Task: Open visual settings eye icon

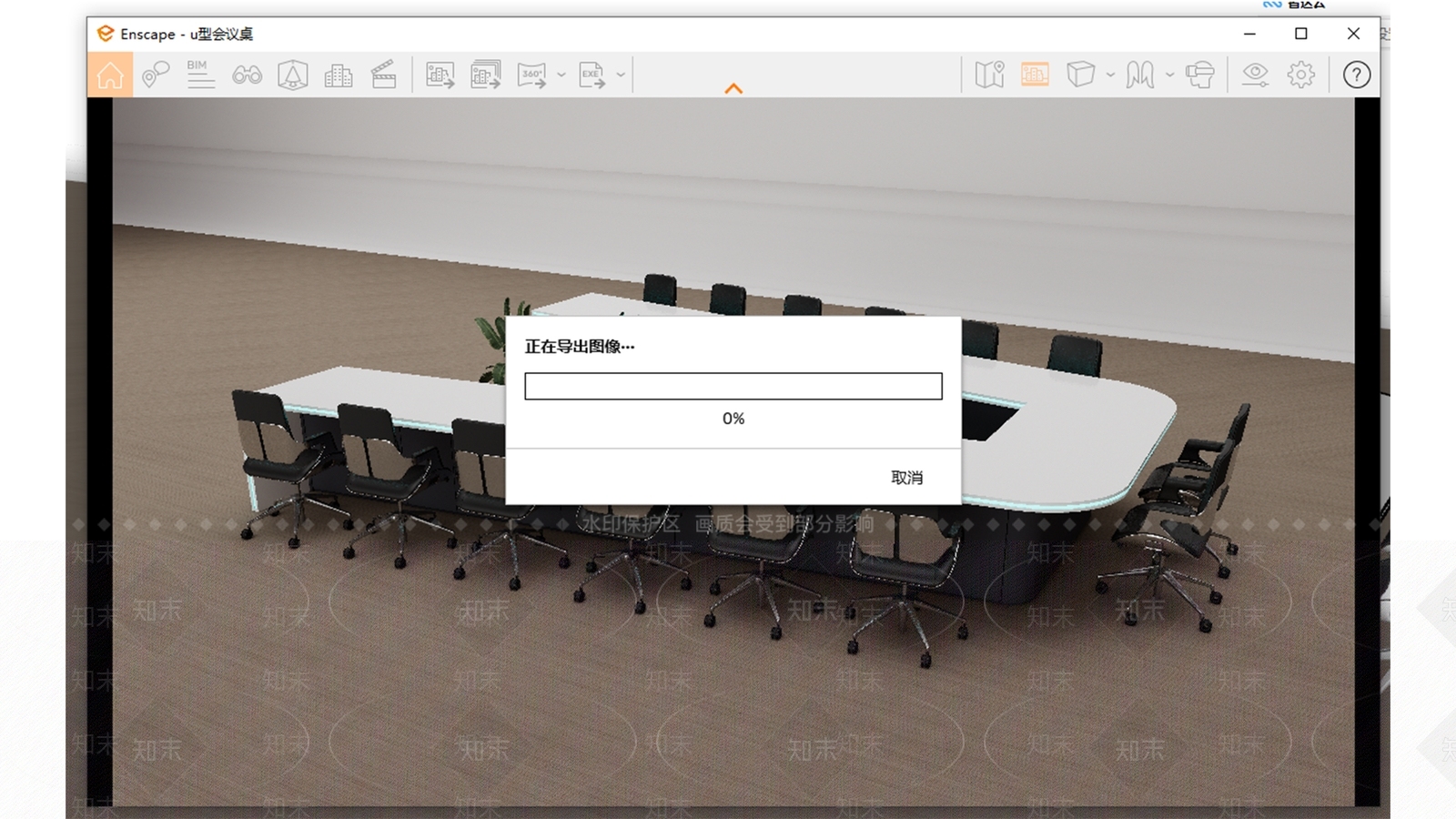Action: pyautogui.click(x=1256, y=75)
